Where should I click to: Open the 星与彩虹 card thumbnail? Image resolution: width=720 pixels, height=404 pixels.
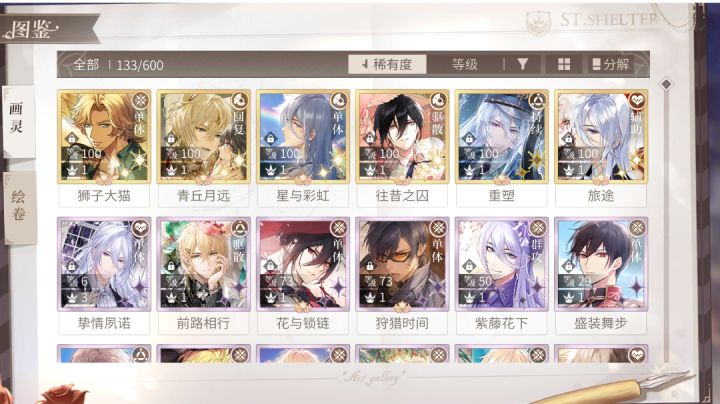pos(303,136)
